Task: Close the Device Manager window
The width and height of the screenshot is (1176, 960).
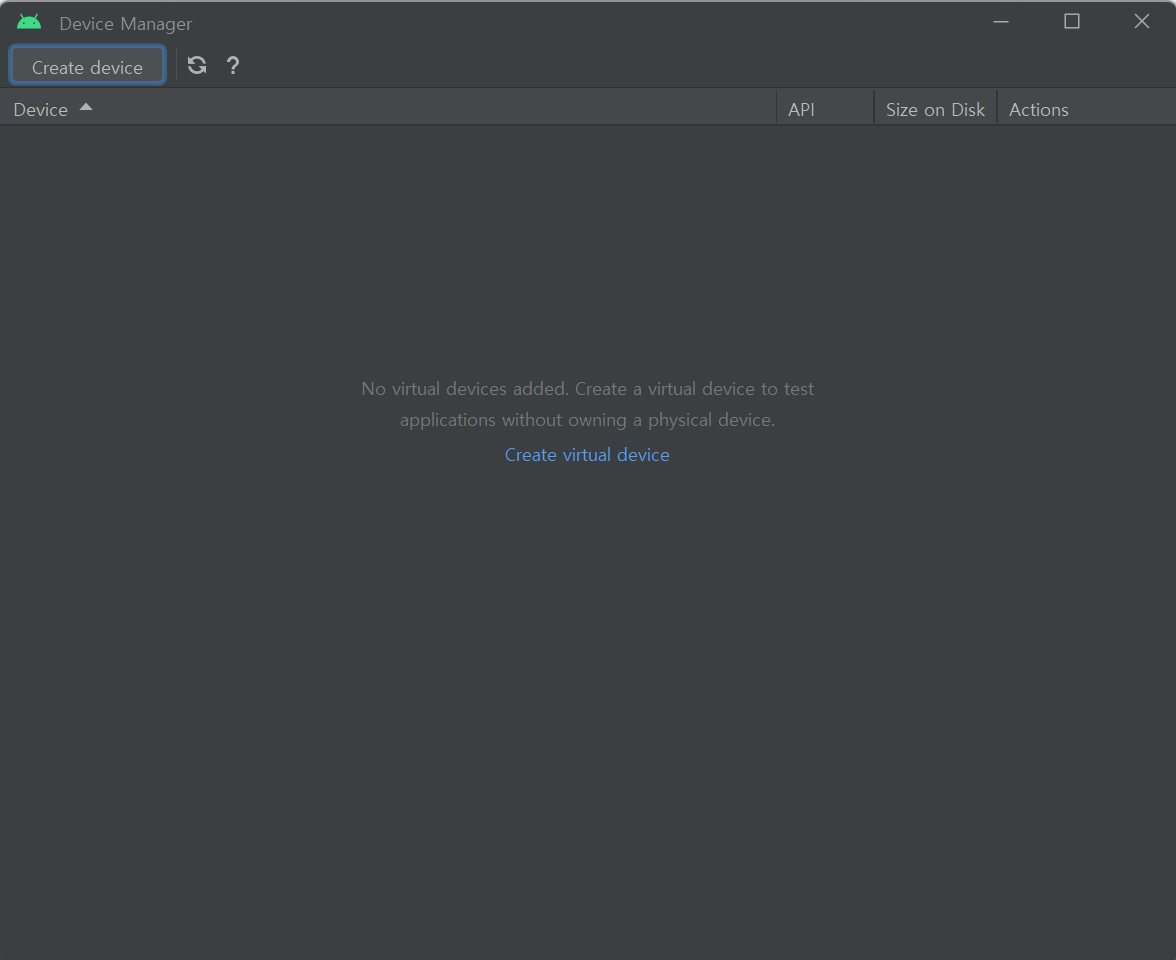Action: coord(1142,22)
